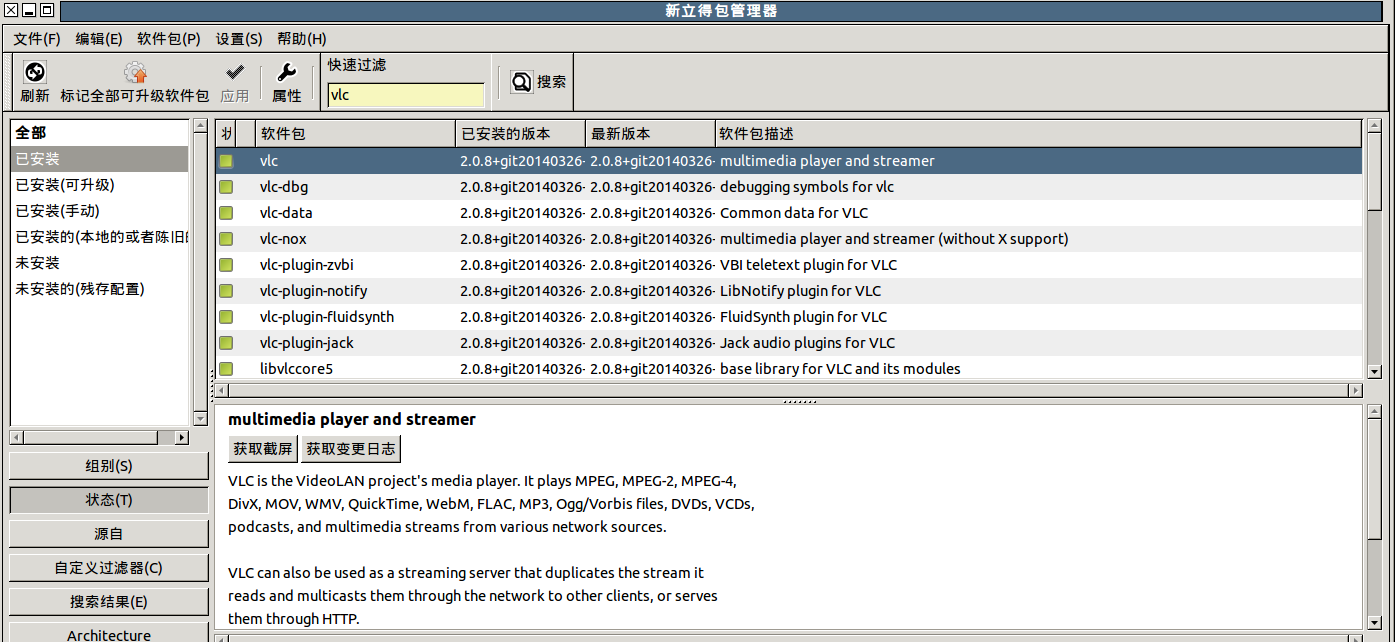Click the Apply (应用) checkmark icon
This screenshot has width=1395, height=642.
(235, 73)
